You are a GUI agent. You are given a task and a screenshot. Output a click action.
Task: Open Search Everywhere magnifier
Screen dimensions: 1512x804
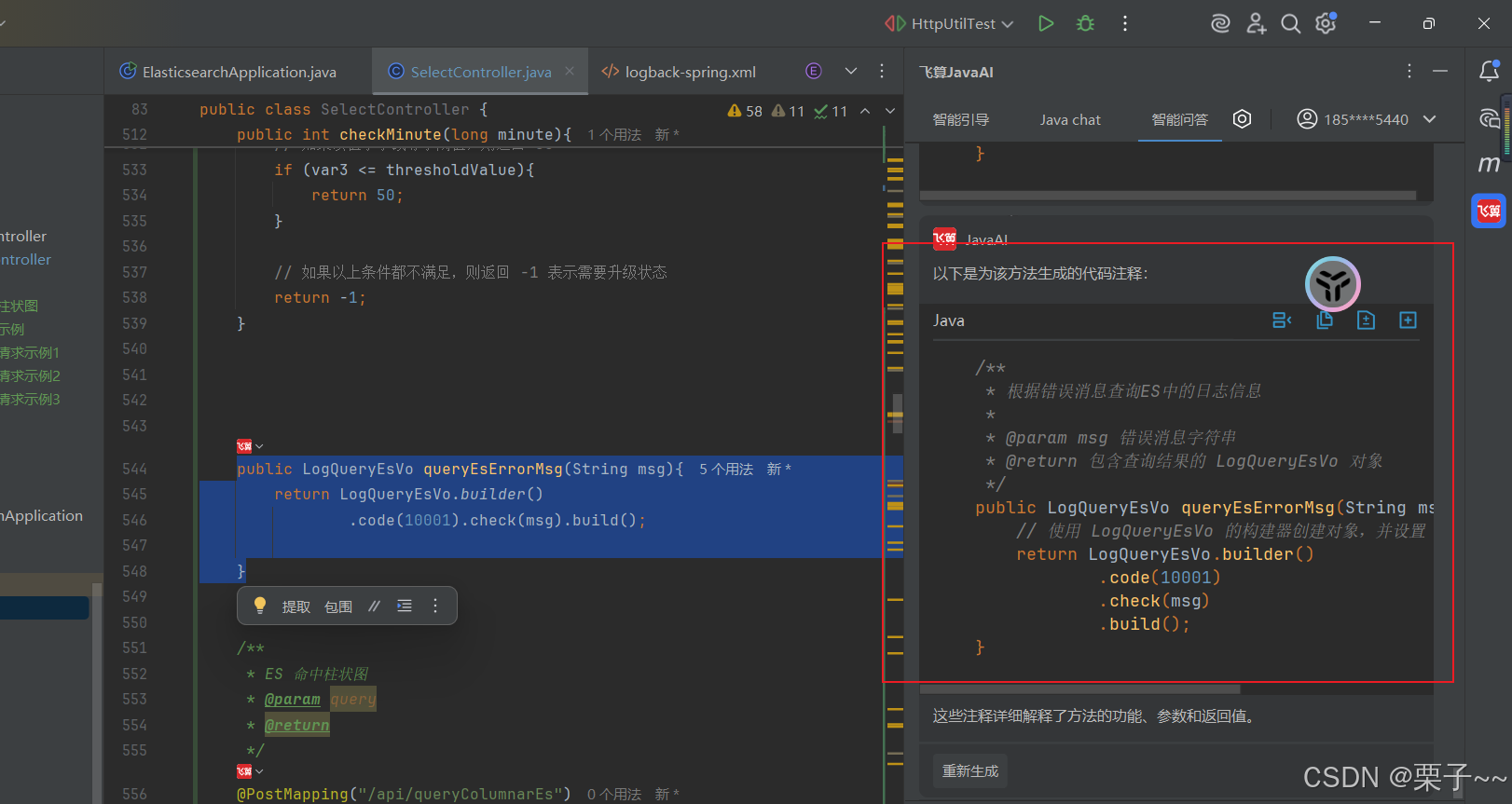pyautogui.click(x=1290, y=23)
